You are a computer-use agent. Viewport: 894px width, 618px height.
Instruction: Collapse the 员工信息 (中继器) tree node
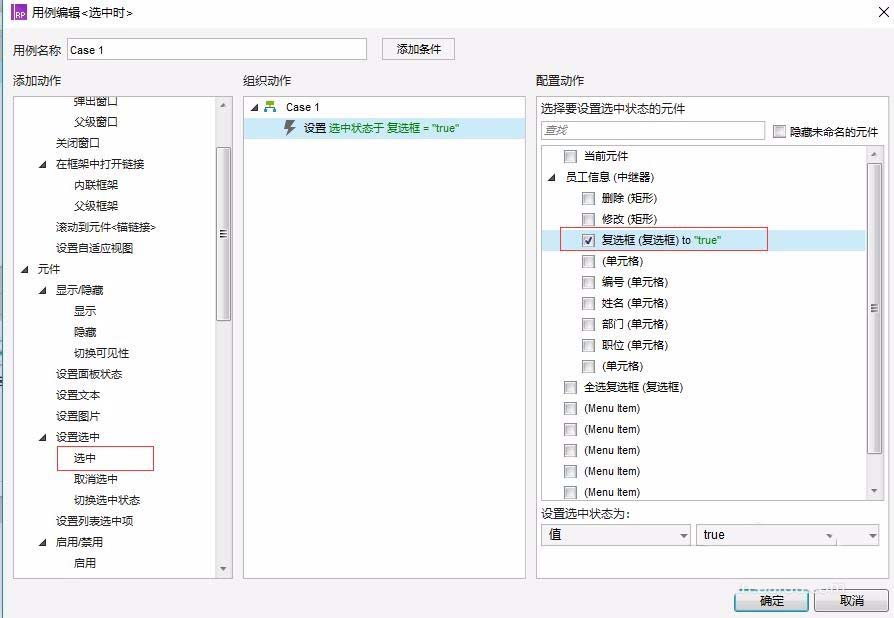(551, 177)
